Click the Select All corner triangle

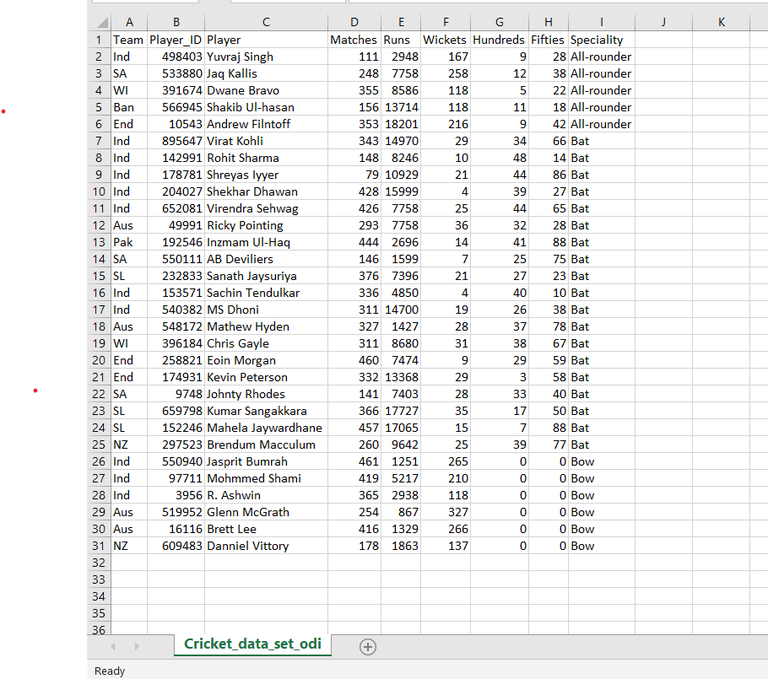pos(102,22)
